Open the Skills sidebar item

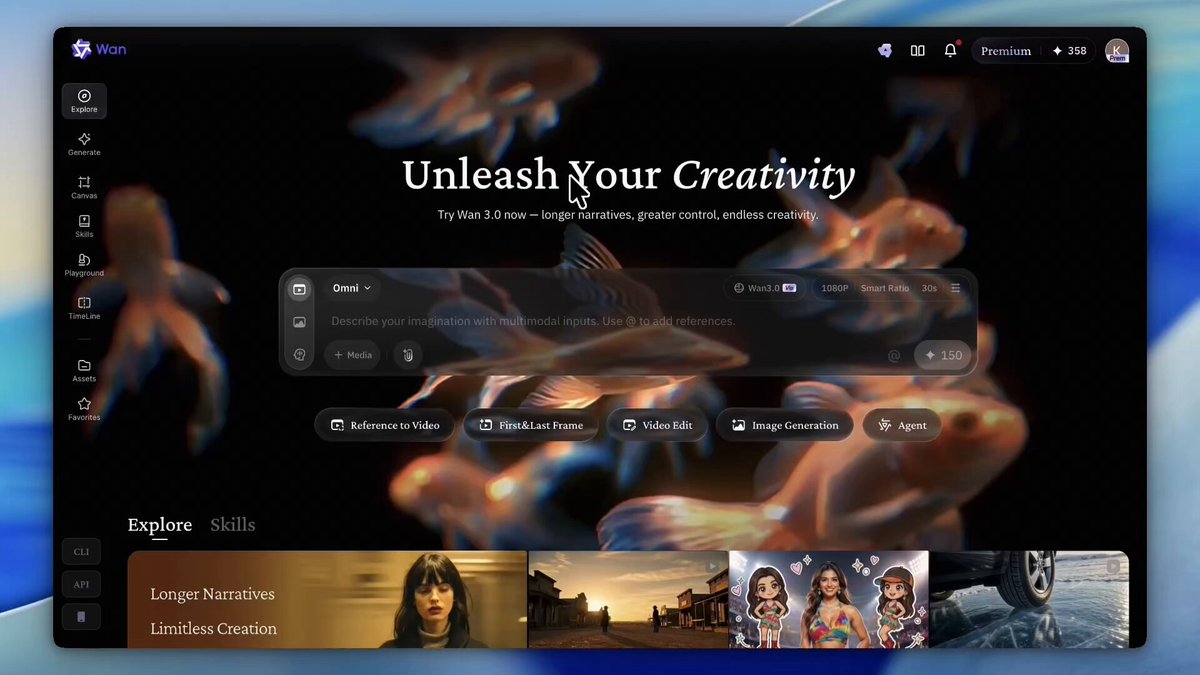point(84,226)
